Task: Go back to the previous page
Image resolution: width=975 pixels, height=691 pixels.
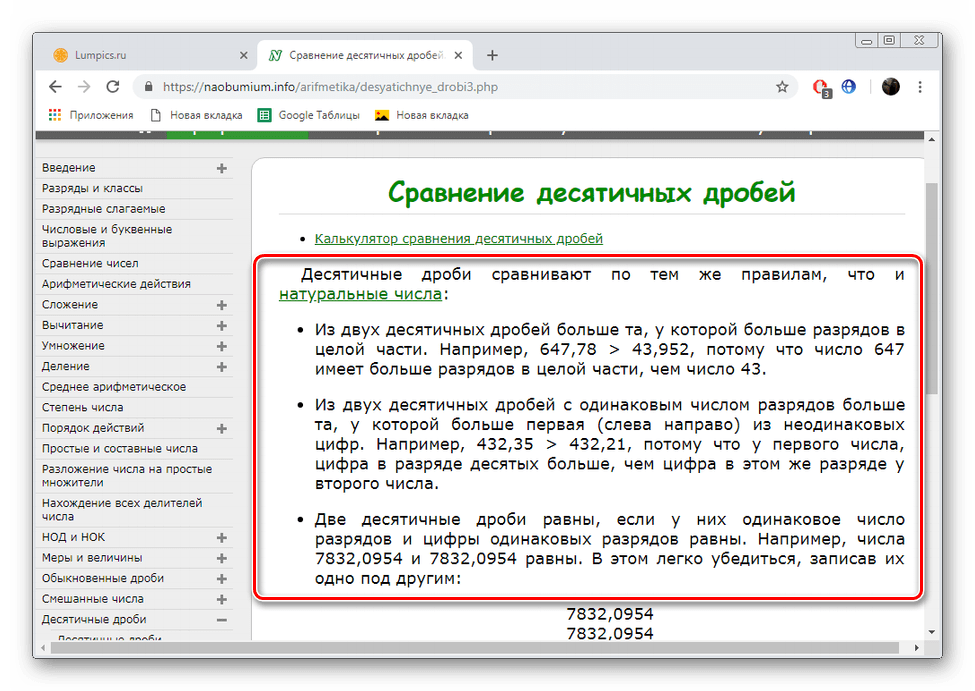Action: tap(55, 87)
